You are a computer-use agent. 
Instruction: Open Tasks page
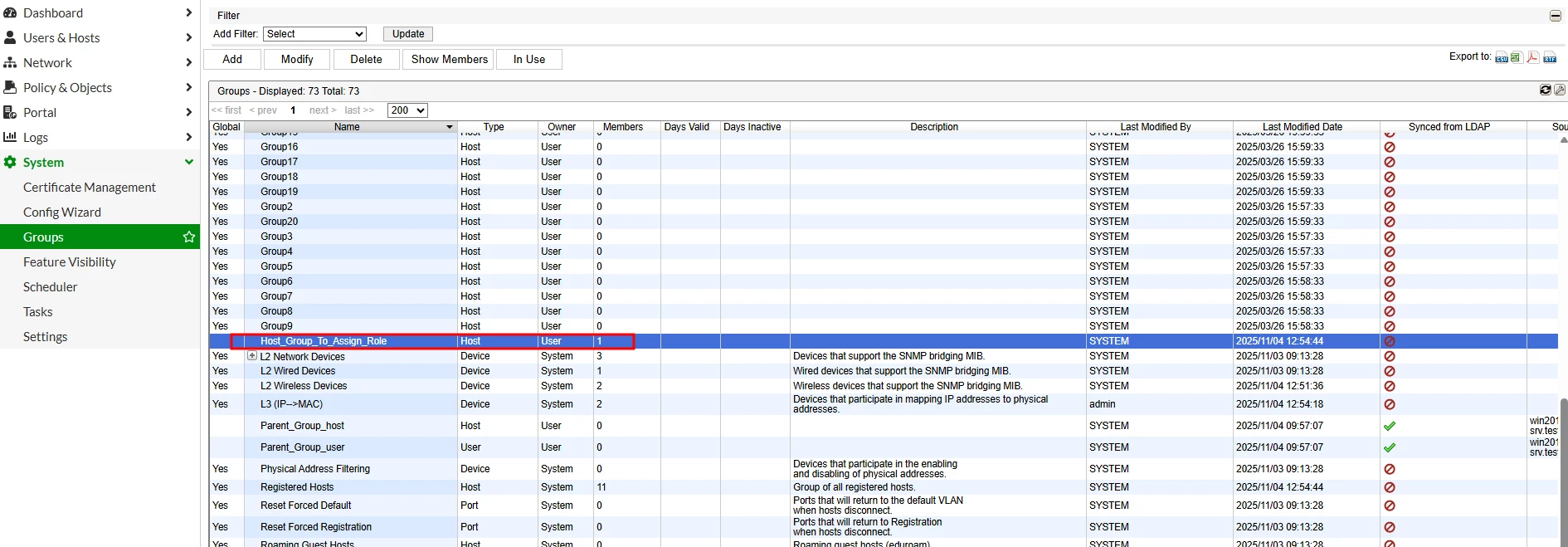coord(38,311)
